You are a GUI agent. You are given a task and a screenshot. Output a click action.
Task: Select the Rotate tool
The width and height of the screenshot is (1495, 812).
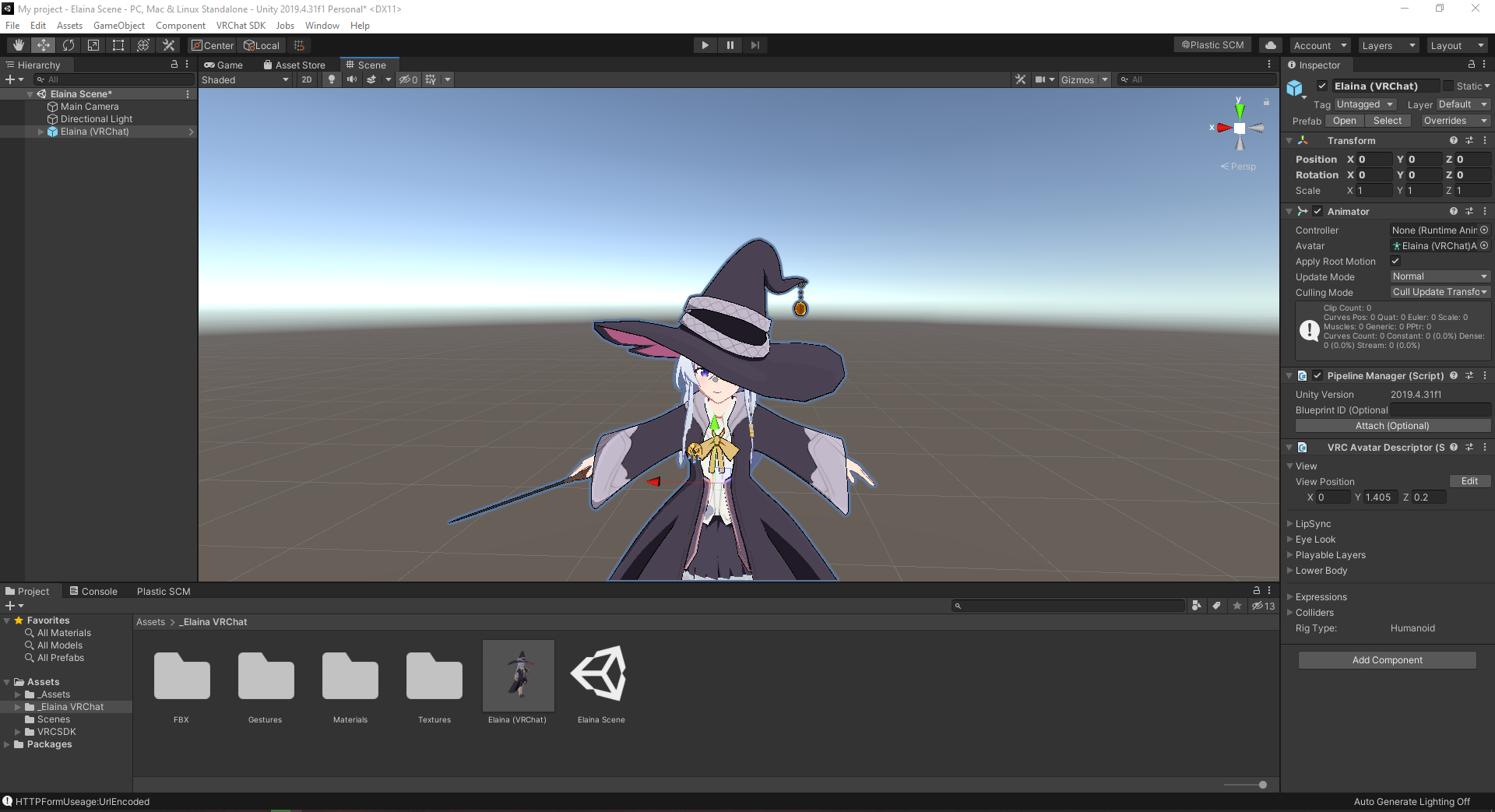pos(69,45)
